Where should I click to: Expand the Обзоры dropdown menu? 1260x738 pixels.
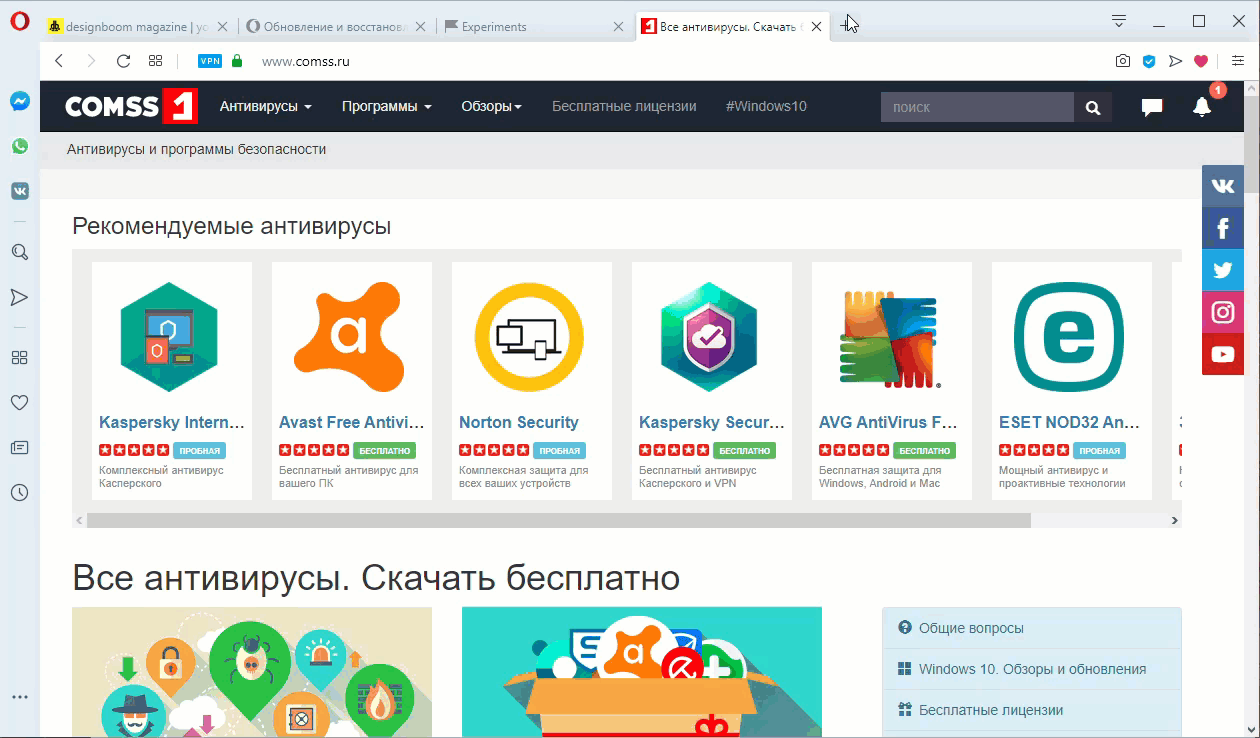tap(491, 106)
